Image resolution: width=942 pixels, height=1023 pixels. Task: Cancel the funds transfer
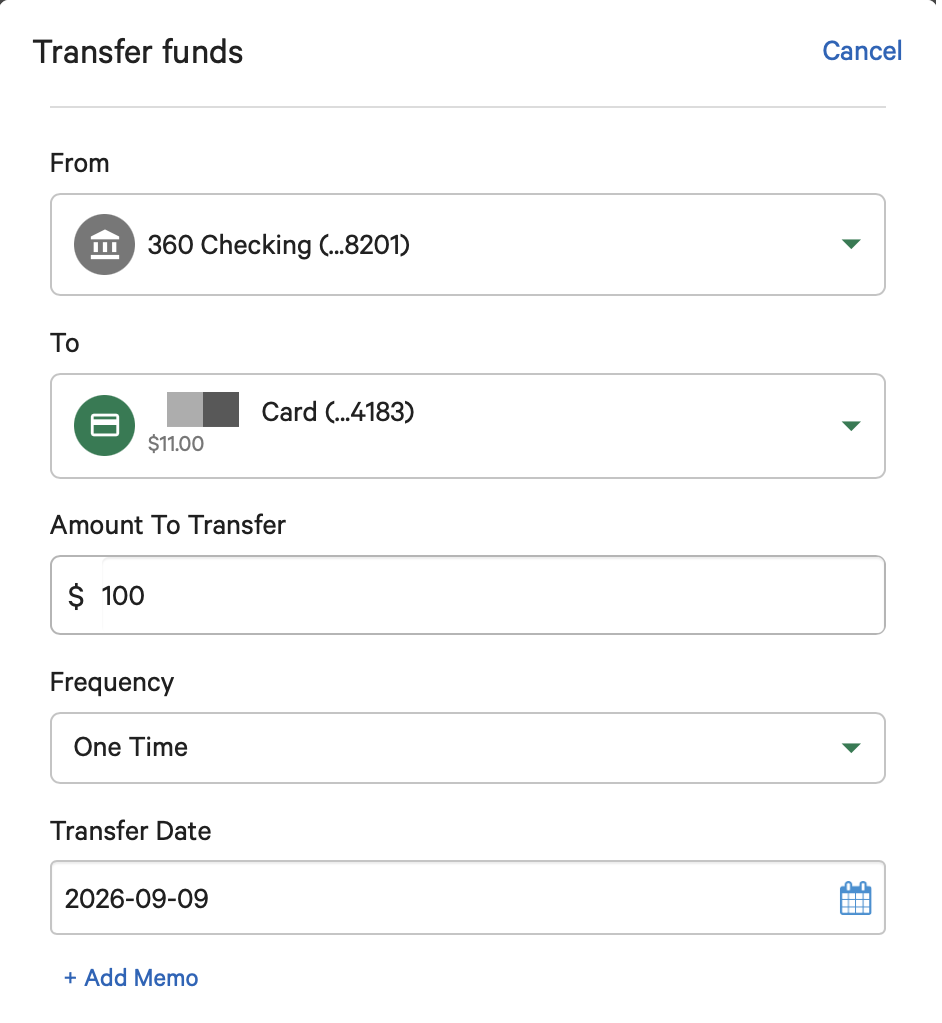tap(862, 51)
